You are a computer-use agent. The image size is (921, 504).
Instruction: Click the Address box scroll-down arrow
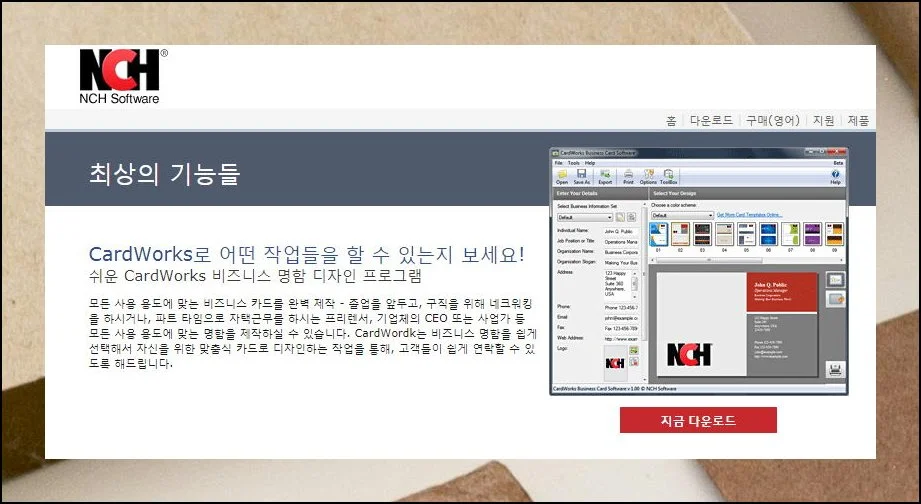[635, 297]
